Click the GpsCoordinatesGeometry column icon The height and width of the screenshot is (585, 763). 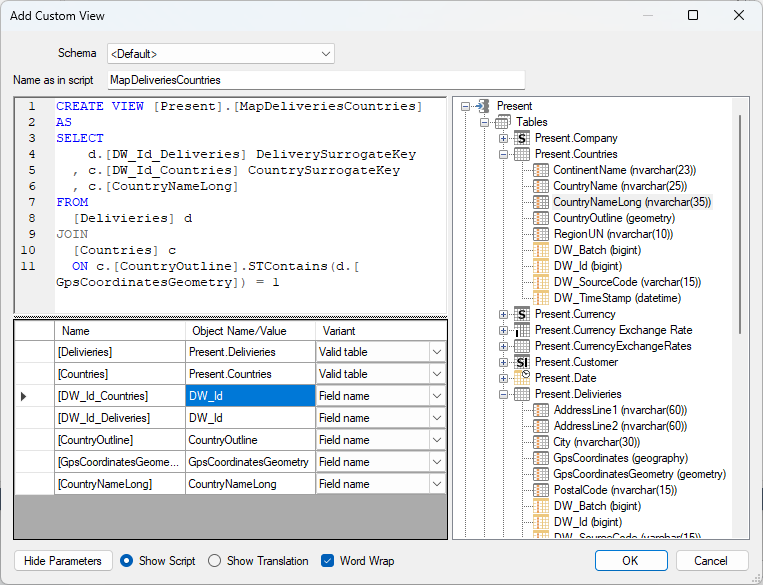[541, 474]
